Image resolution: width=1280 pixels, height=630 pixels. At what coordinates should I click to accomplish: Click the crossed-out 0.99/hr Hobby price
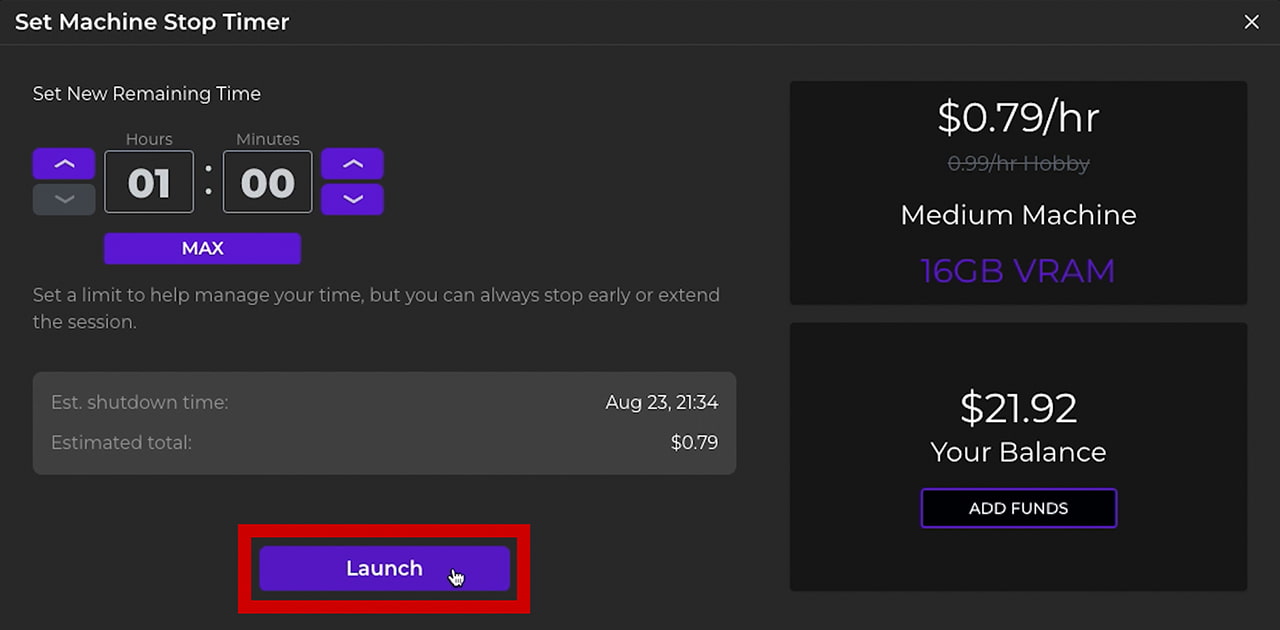(1018, 163)
